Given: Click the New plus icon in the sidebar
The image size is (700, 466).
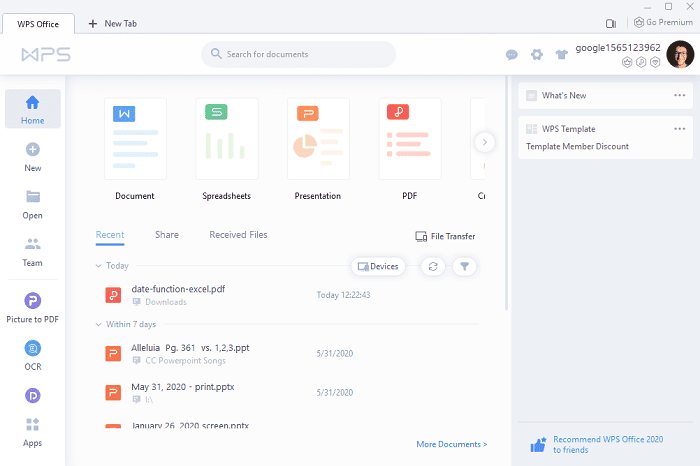Looking at the screenshot, I should tap(33, 150).
